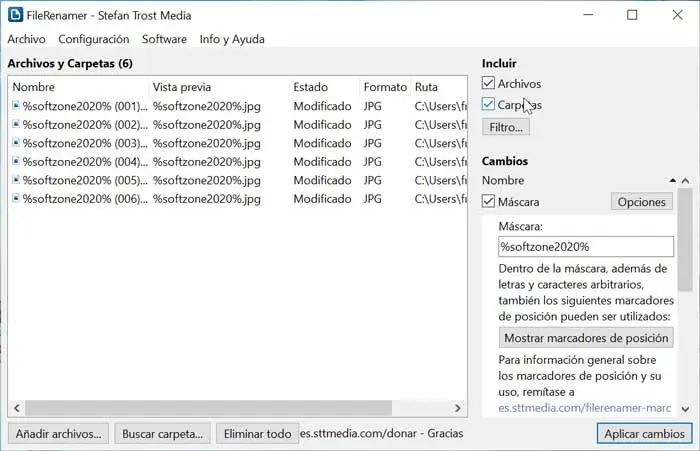This screenshot has width=700, height=451.
Task: Uncheck the Carpetas checkbox
Action: click(488, 104)
